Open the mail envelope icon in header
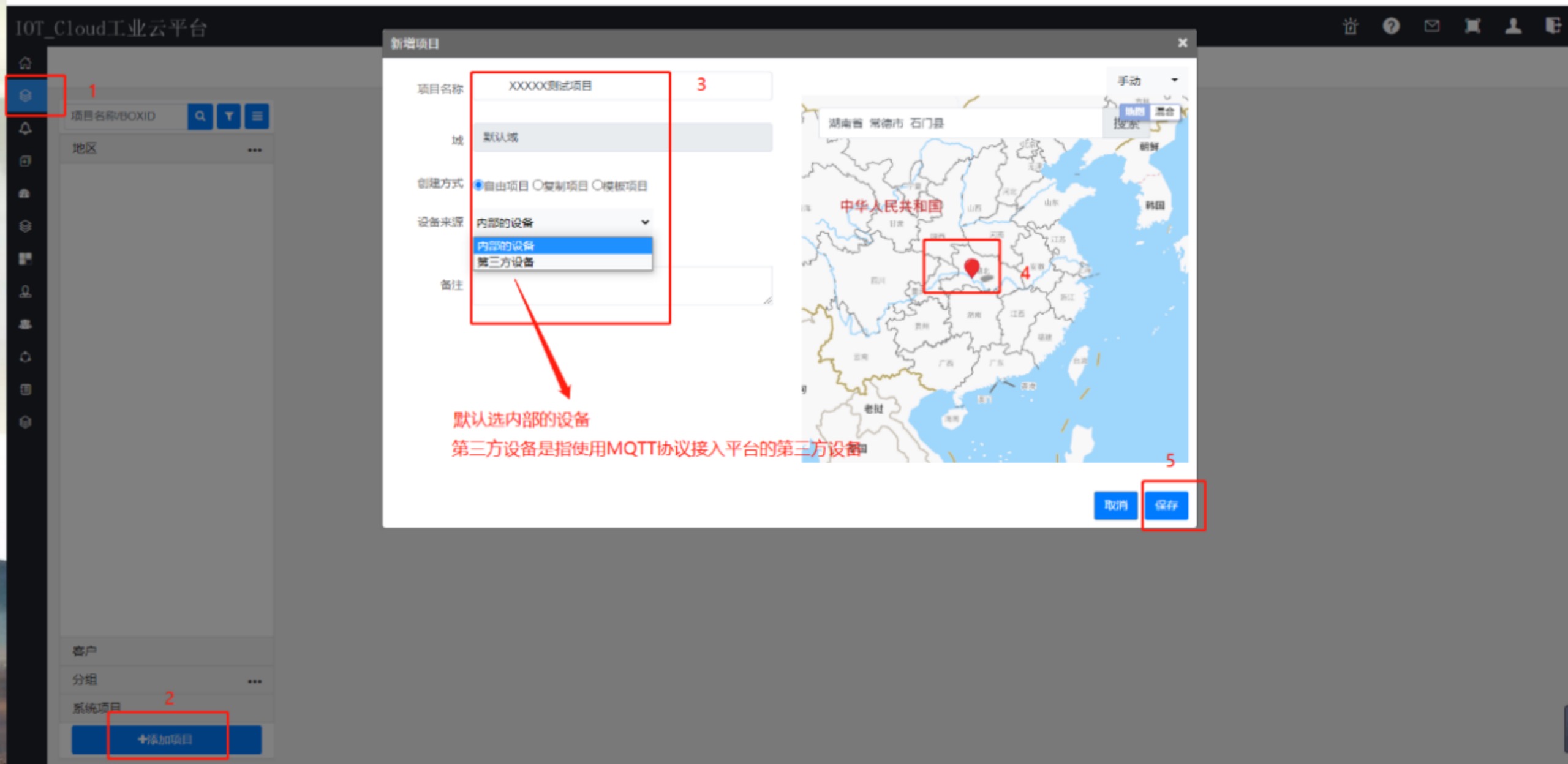The height and width of the screenshot is (764, 1568). coord(1431,26)
